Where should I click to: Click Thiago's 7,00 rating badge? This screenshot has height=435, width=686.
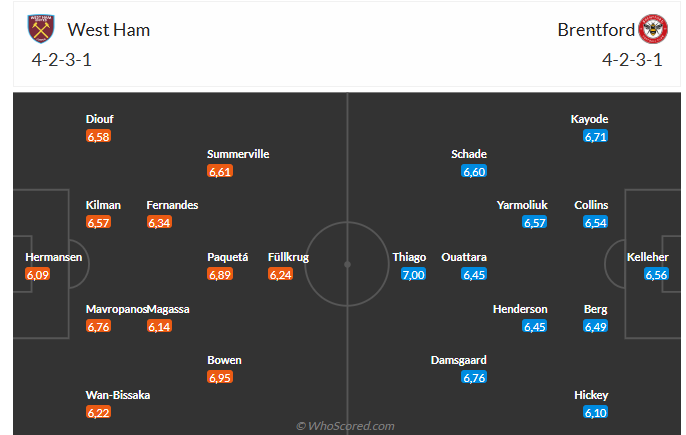pyautogui.click(x=413, y=274)
